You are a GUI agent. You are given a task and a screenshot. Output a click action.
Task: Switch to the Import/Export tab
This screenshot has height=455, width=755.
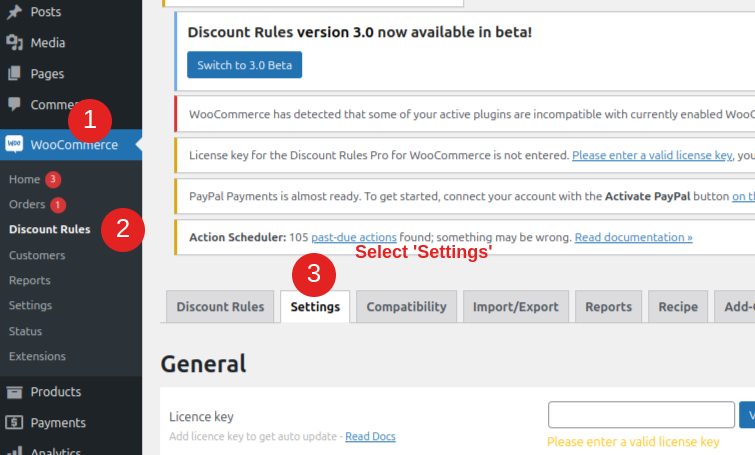516,307
